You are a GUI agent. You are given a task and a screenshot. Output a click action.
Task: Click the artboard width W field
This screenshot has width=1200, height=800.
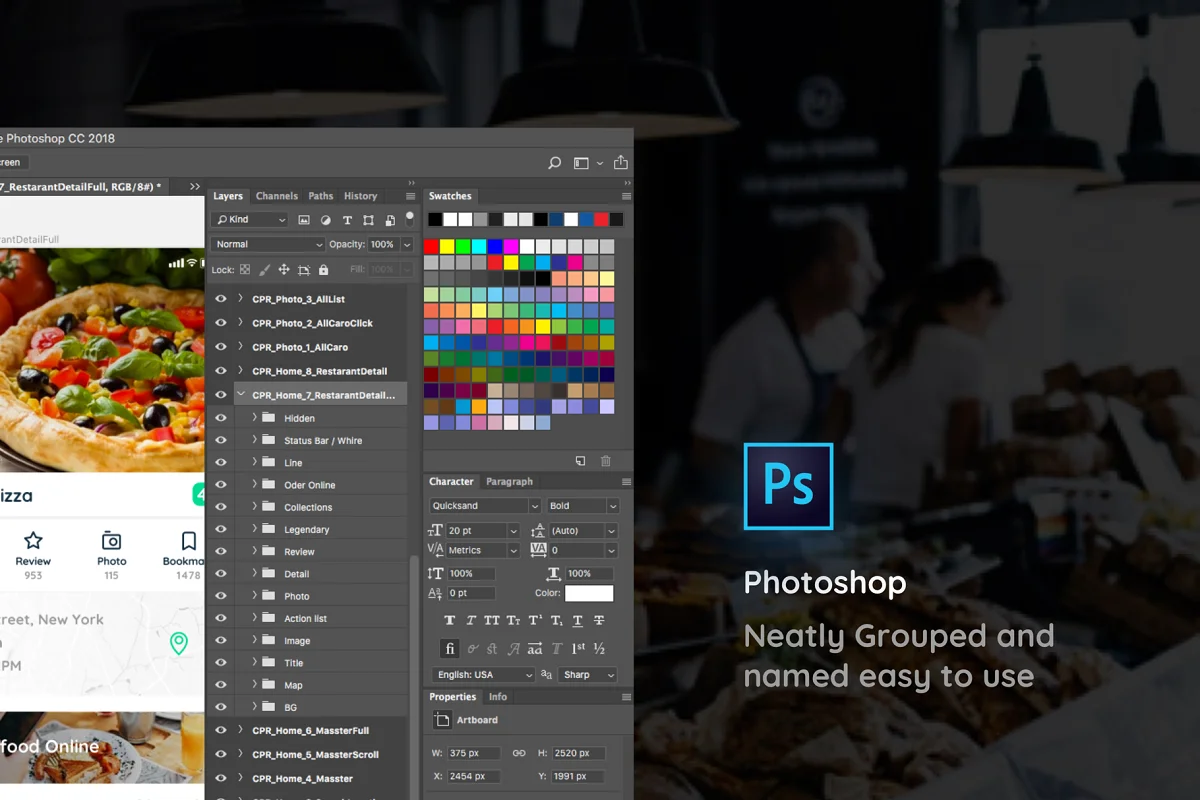(475, 753)
